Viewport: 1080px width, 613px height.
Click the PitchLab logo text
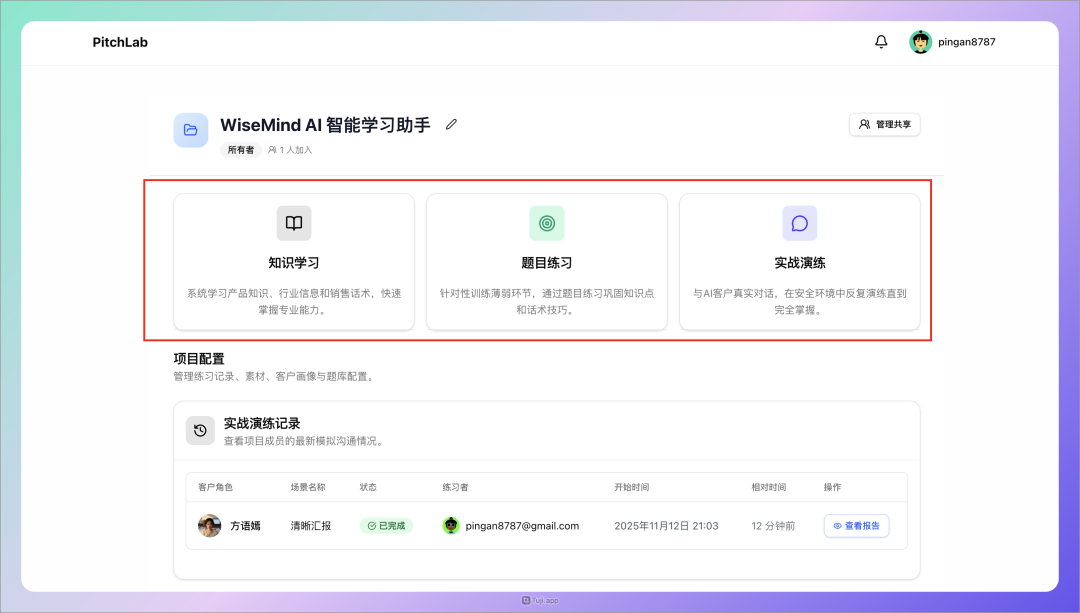120,42
